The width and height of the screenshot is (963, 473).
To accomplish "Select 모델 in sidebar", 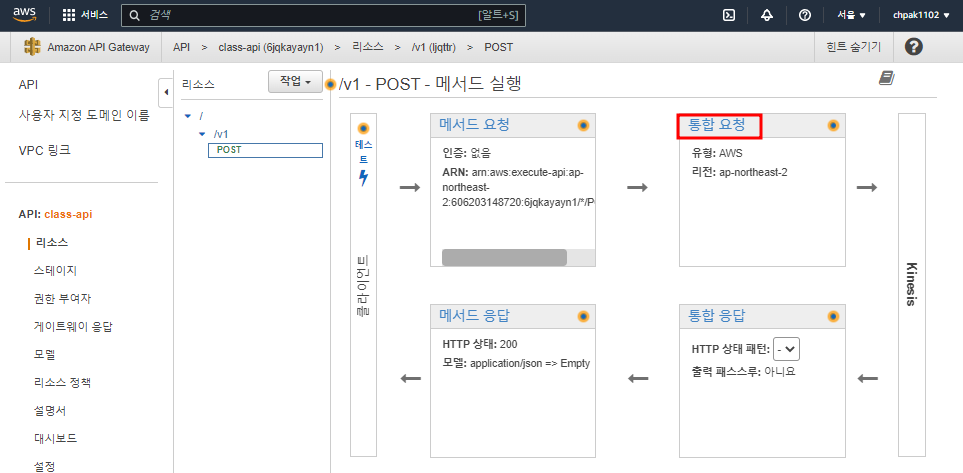I will click(x=44, y=355).
